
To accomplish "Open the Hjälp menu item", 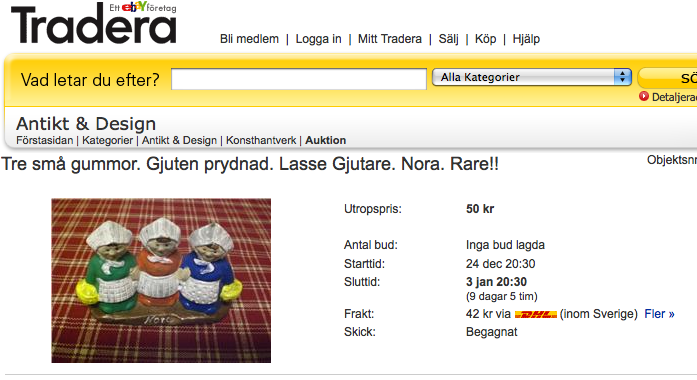I will pyautogui.click(x=526, y=39).
